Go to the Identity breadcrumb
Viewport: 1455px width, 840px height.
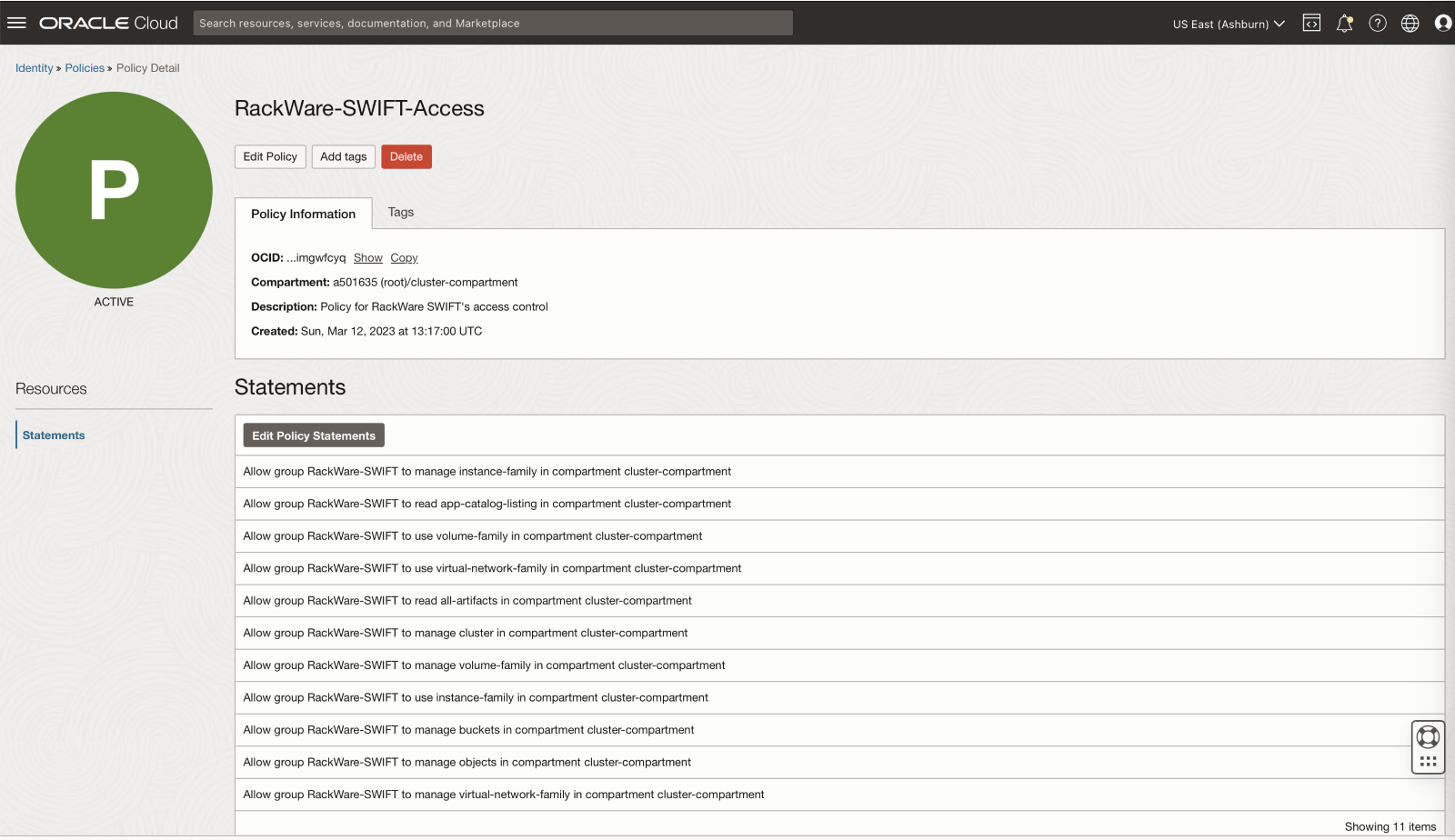pyautogui.click(x=35, y=68)
